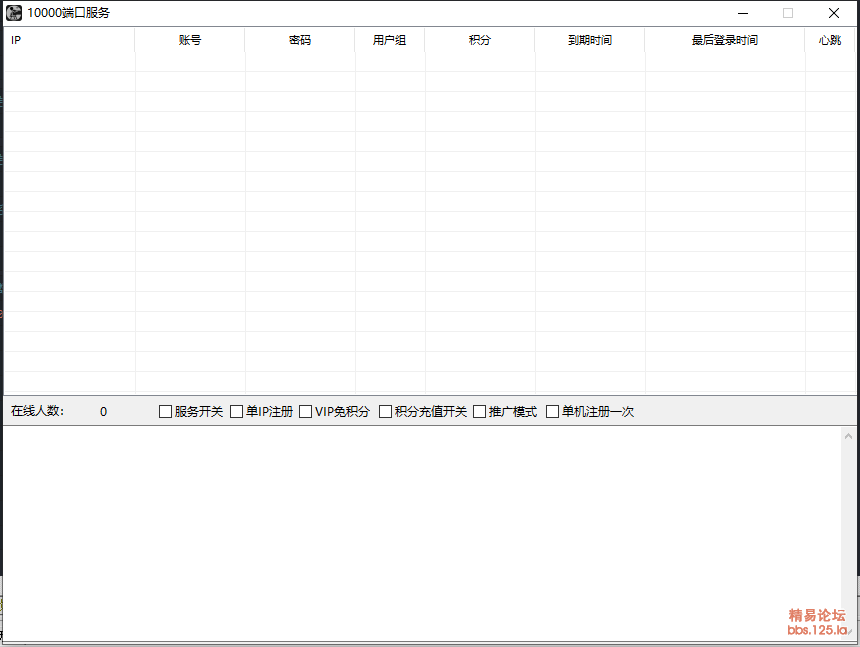Click the 心跳 column header

coord(829,40)
